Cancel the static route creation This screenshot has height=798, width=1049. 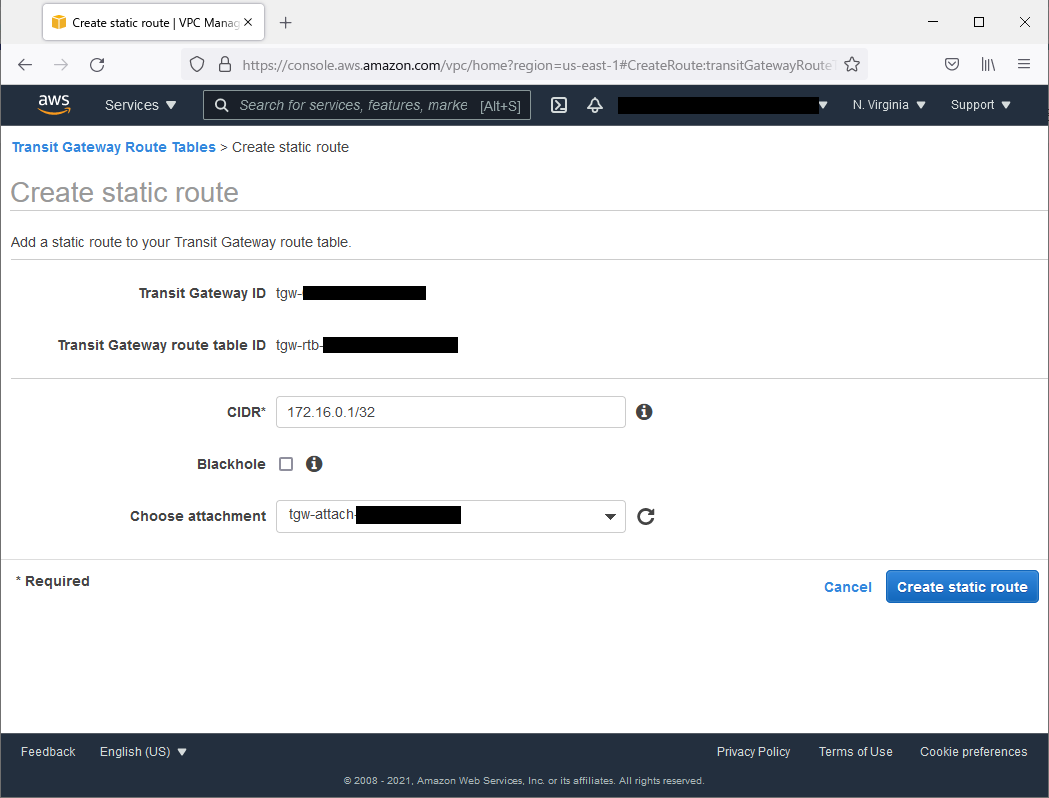(847, 587)
